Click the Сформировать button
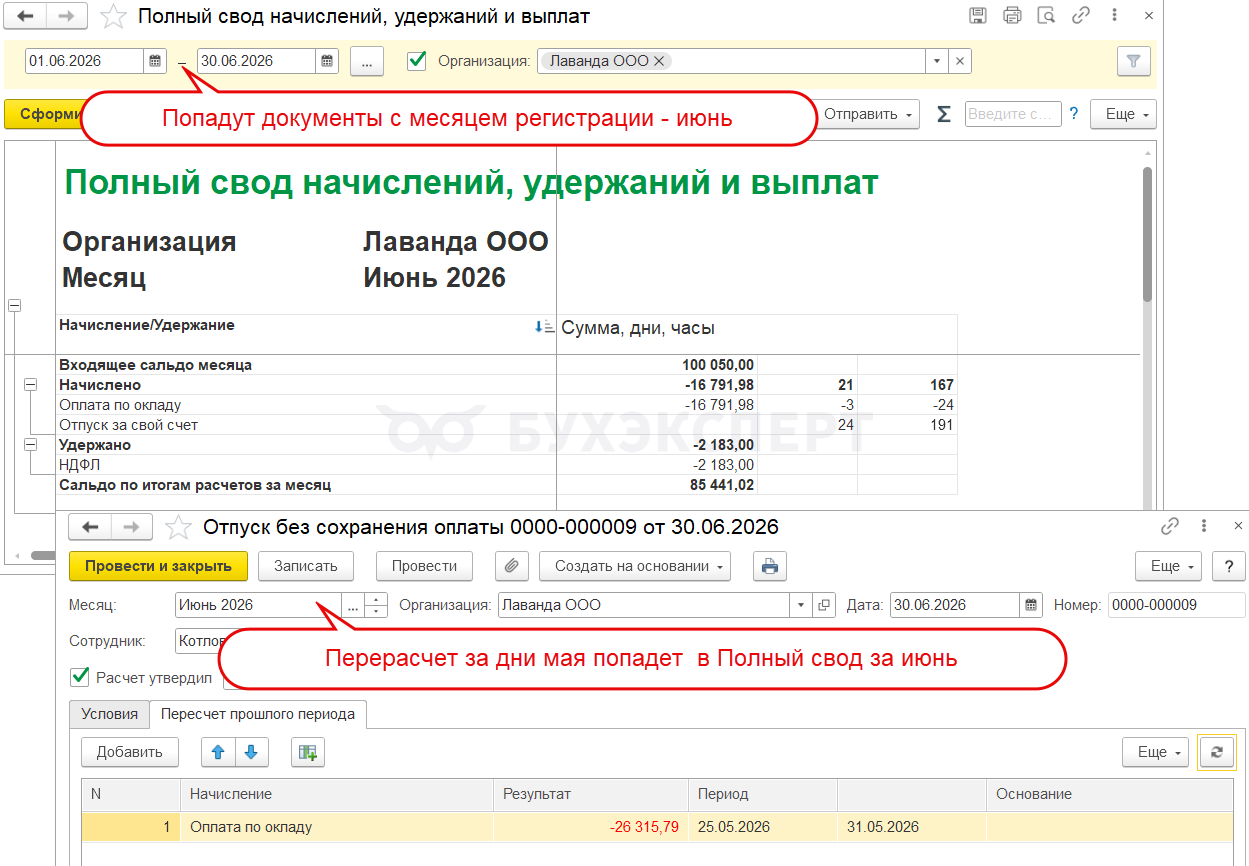 (43, 114)
